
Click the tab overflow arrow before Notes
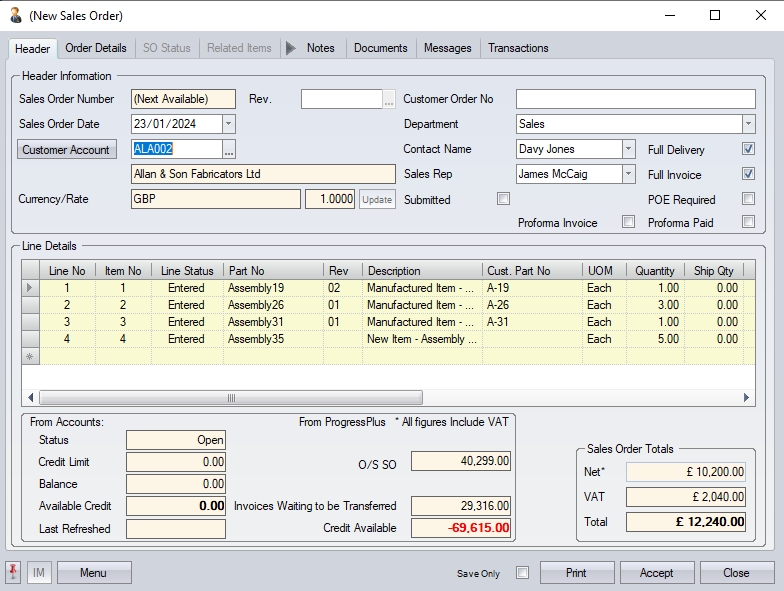coord(291,48)
